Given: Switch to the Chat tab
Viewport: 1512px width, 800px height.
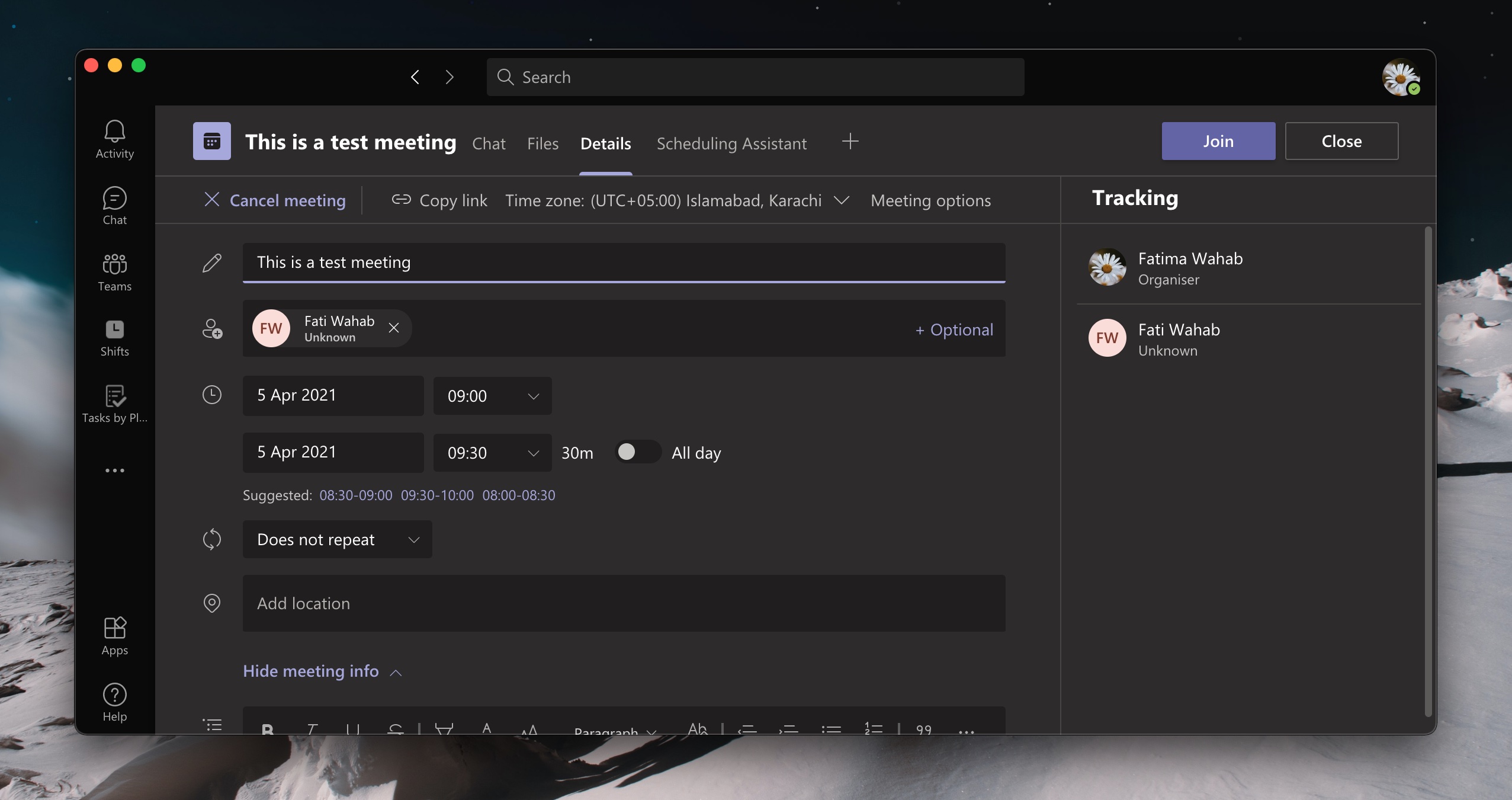Looking at the screenshot, I should coord(489,142).
